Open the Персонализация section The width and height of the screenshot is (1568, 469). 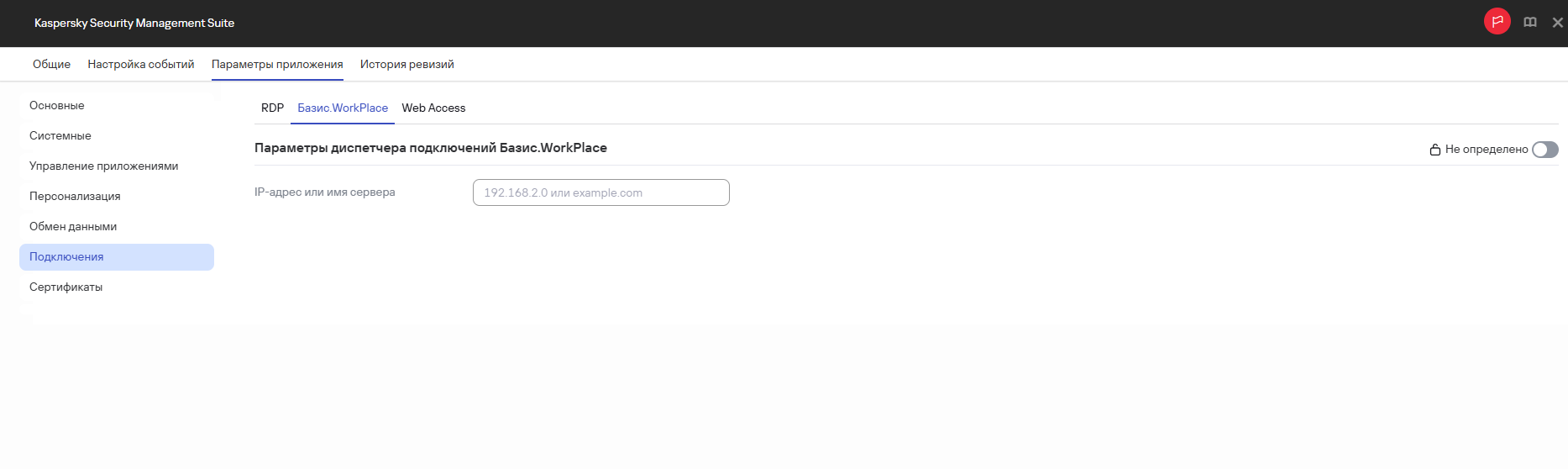[75, 196]
